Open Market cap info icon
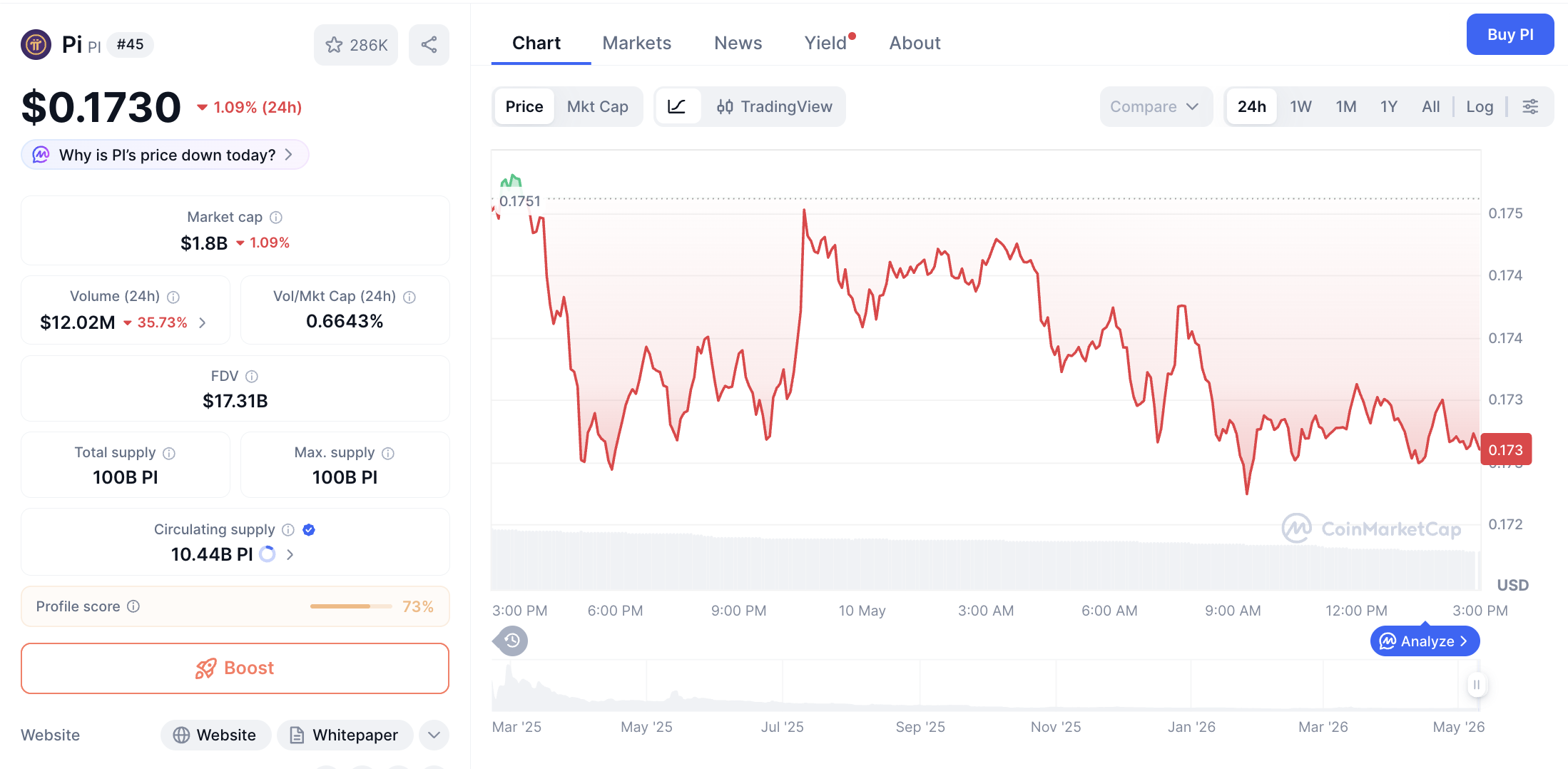The image size is (1568, 769). (276, 217)
